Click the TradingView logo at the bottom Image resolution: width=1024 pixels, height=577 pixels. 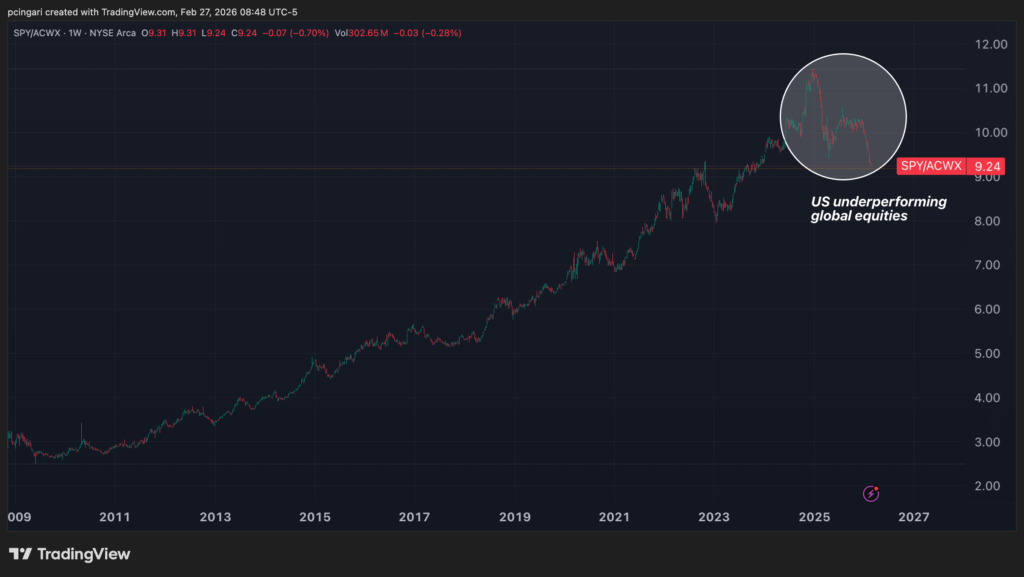[x=69, y=554]
